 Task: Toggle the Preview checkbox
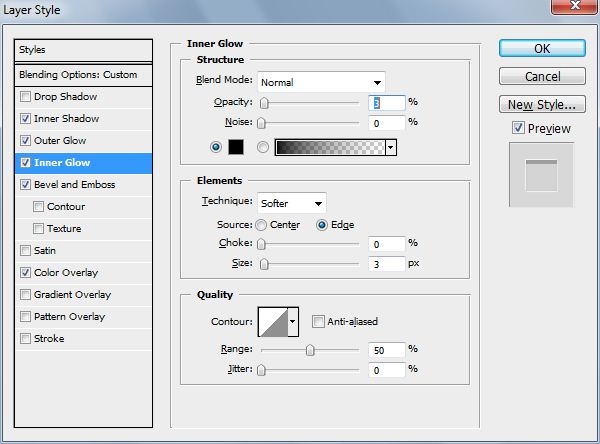point(518,128)
